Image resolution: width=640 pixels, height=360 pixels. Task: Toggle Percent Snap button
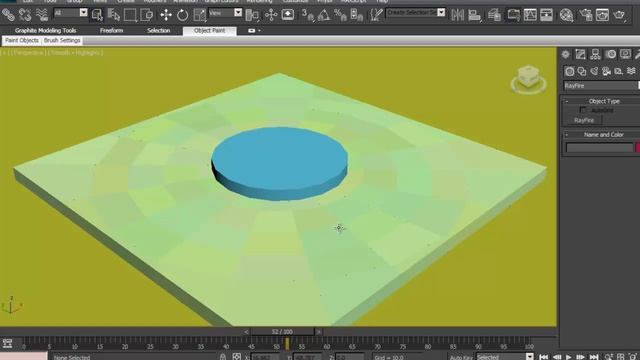340,15
